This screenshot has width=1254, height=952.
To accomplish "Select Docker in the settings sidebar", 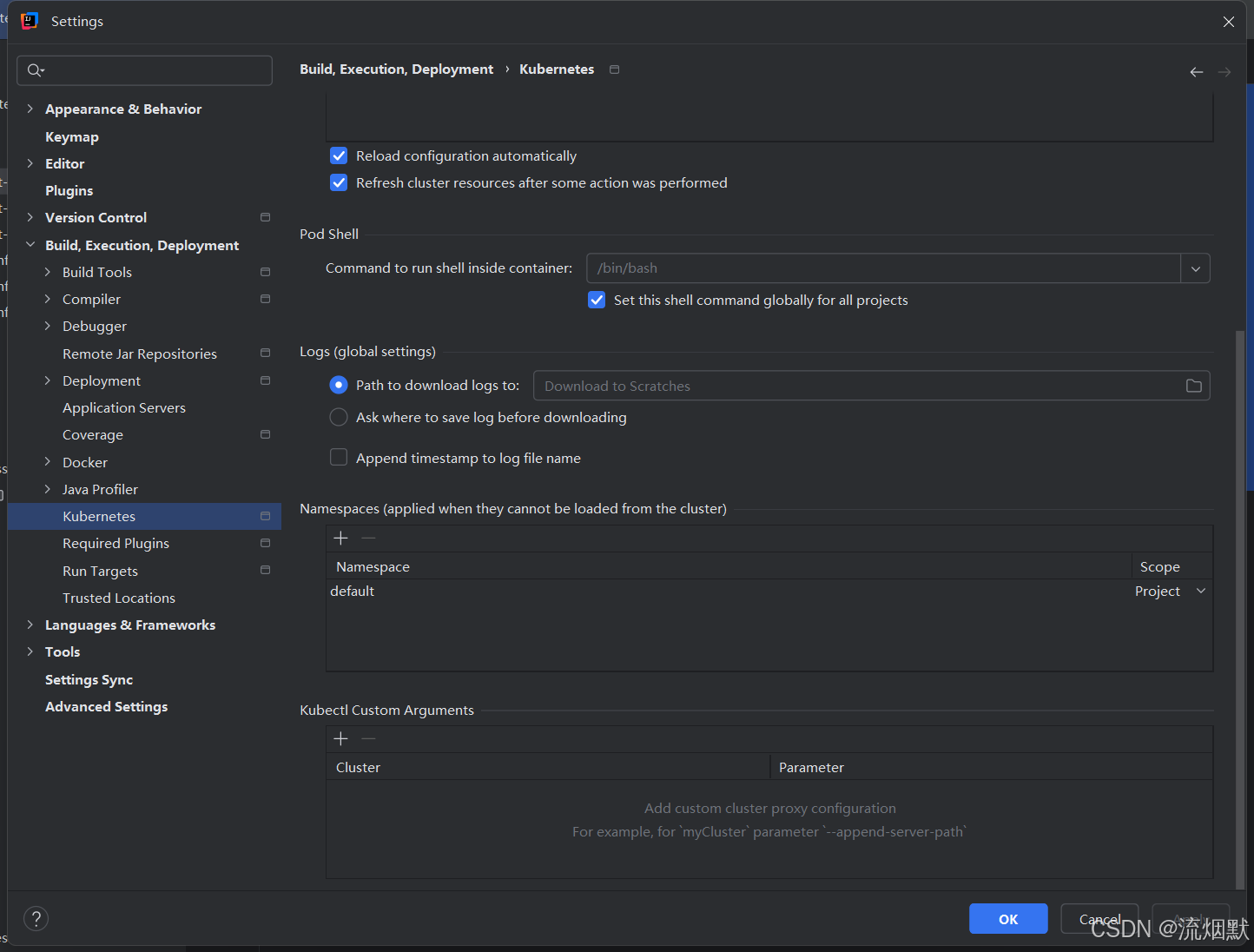I will pos(84,462).
